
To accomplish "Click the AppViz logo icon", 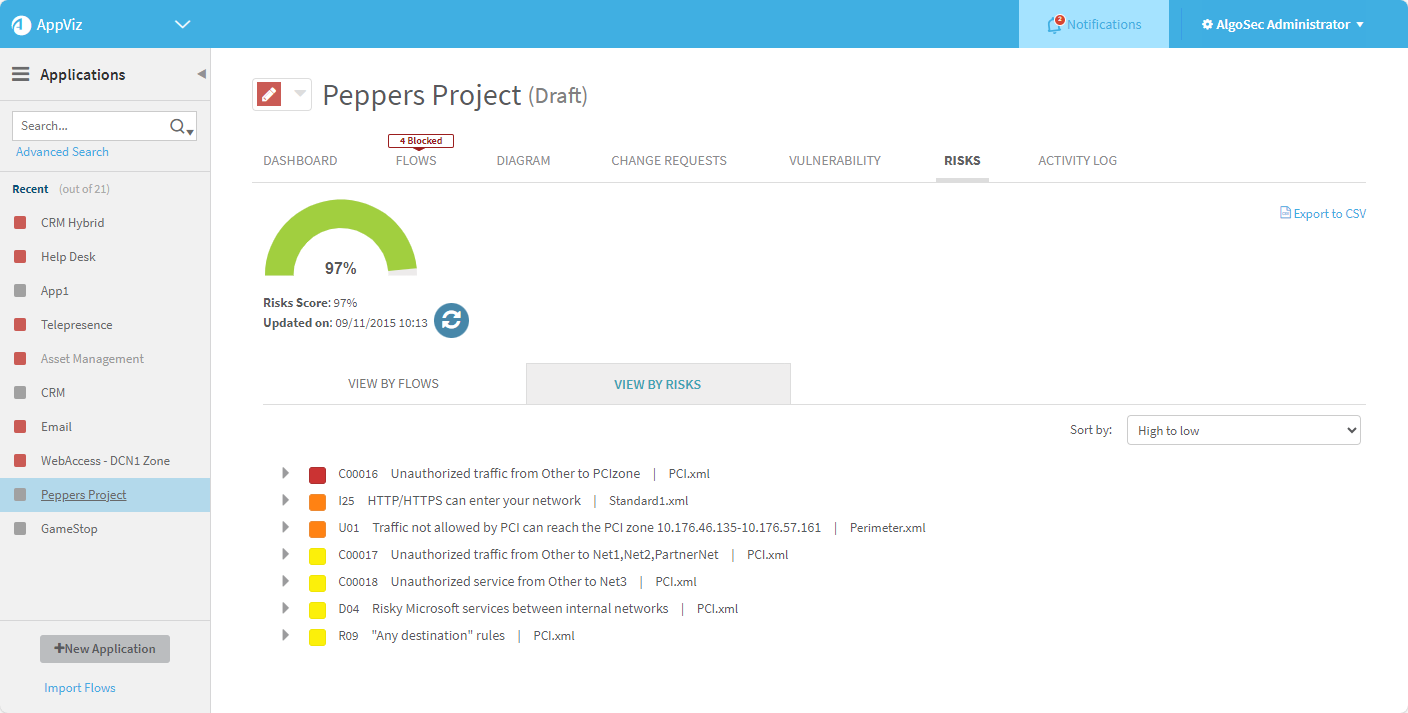I will tap(22, 25).
